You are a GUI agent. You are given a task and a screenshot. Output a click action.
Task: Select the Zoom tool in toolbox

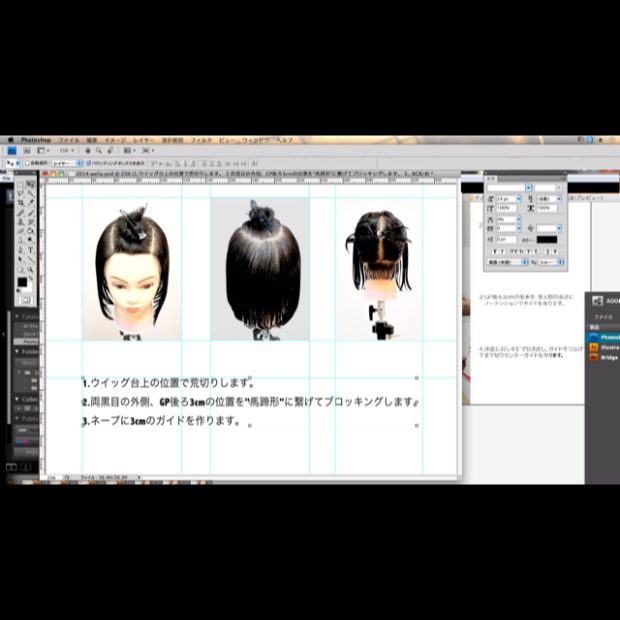[x=30, y=270]
